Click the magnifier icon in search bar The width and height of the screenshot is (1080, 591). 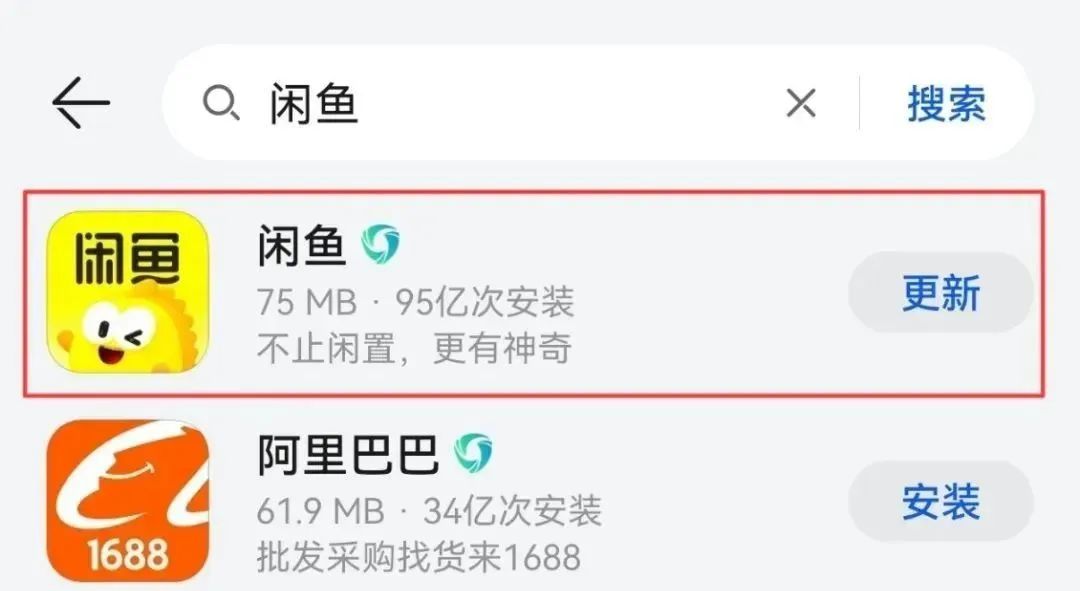[220, 104]
